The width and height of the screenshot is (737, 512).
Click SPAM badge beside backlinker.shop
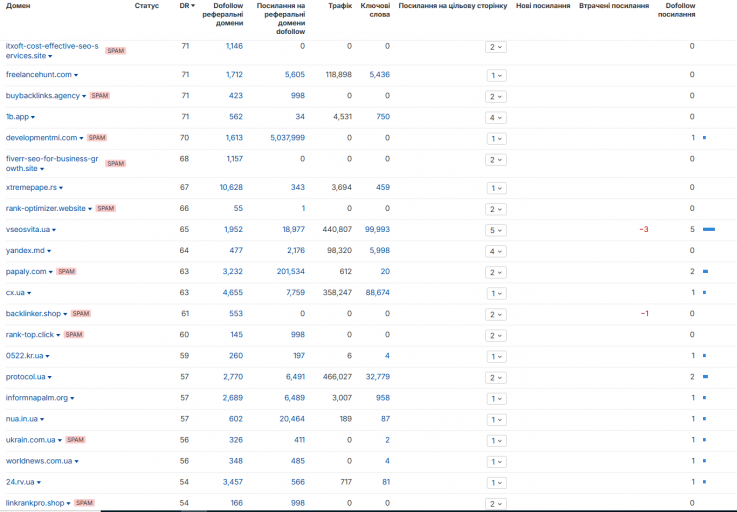(x=80, y=314)
